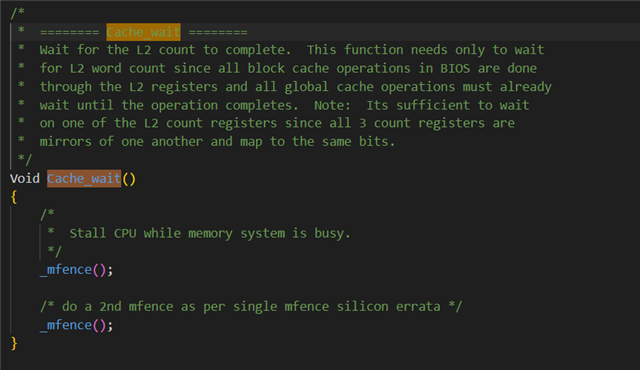Click the word 'registers' after 'through the L2'
Image resolution: width=640 pixels, height=370 pixels.
tap(184, 87)
